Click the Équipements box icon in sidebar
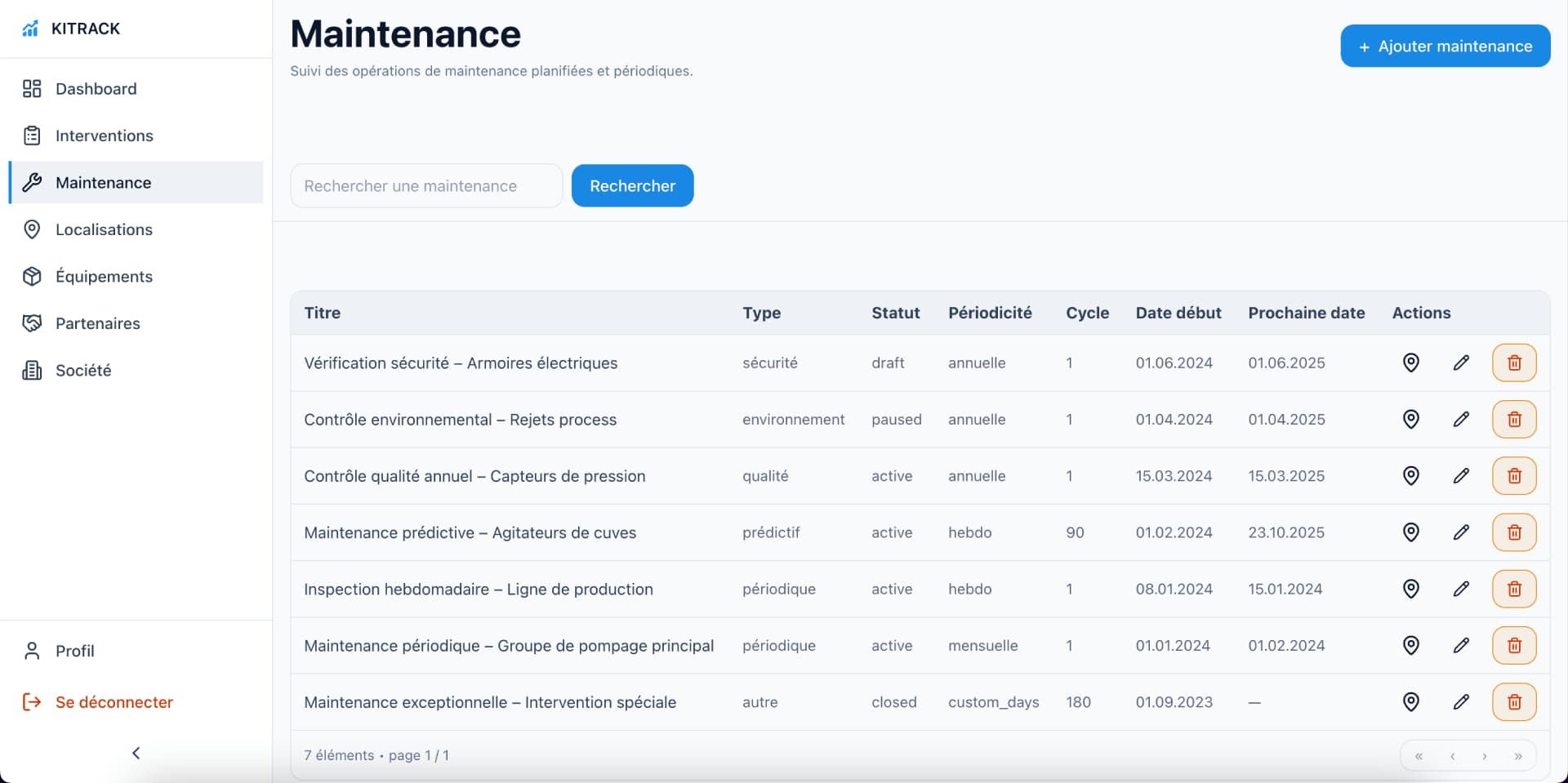 [32, 276]
